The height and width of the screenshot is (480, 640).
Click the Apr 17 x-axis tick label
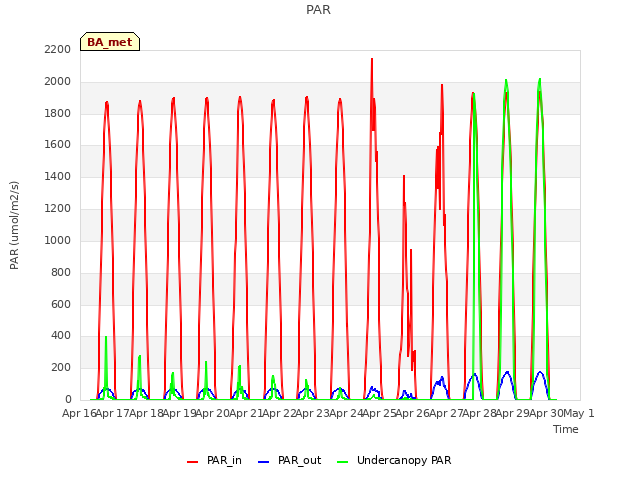(113, 413)
